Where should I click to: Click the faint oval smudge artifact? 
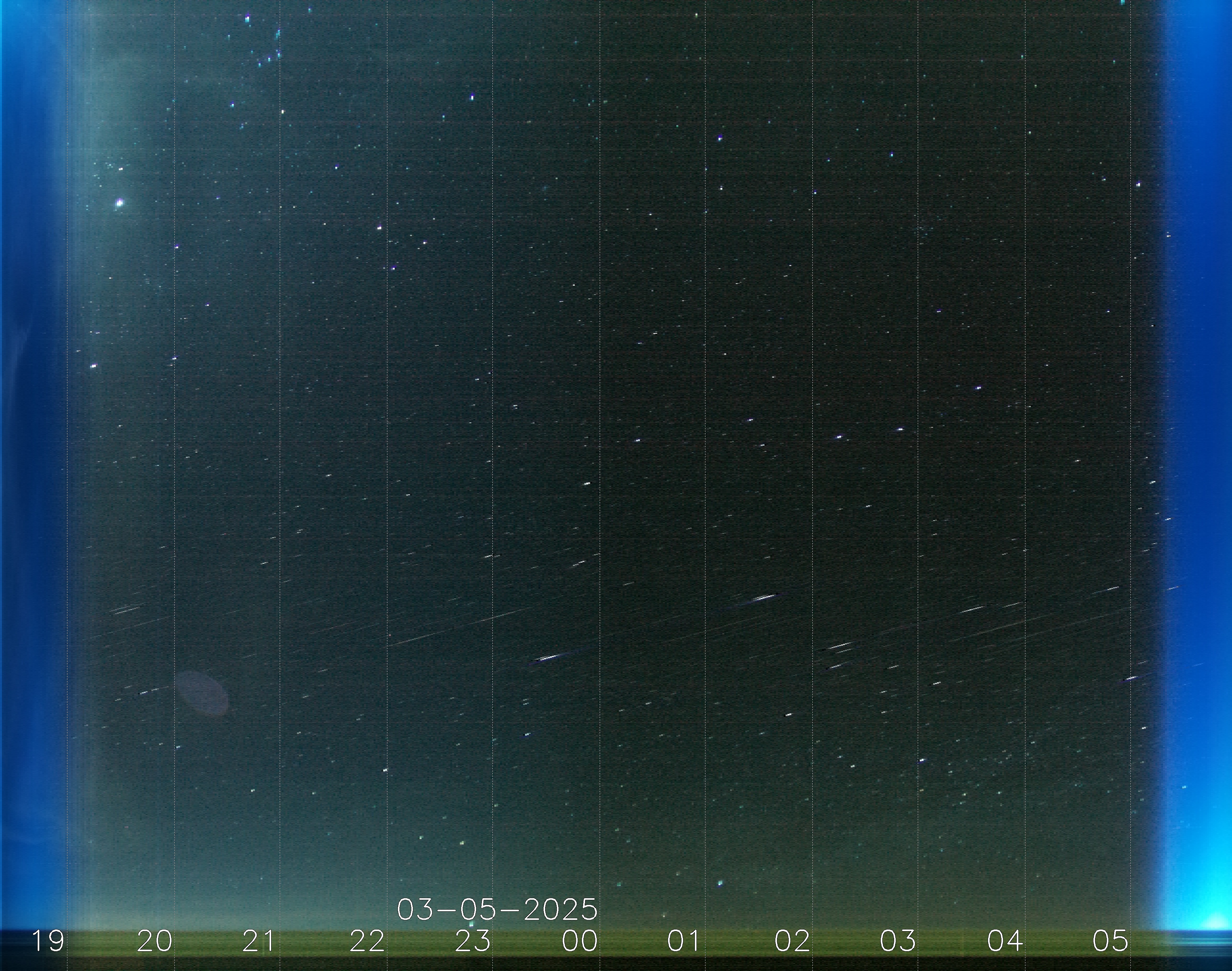[202, 692]
